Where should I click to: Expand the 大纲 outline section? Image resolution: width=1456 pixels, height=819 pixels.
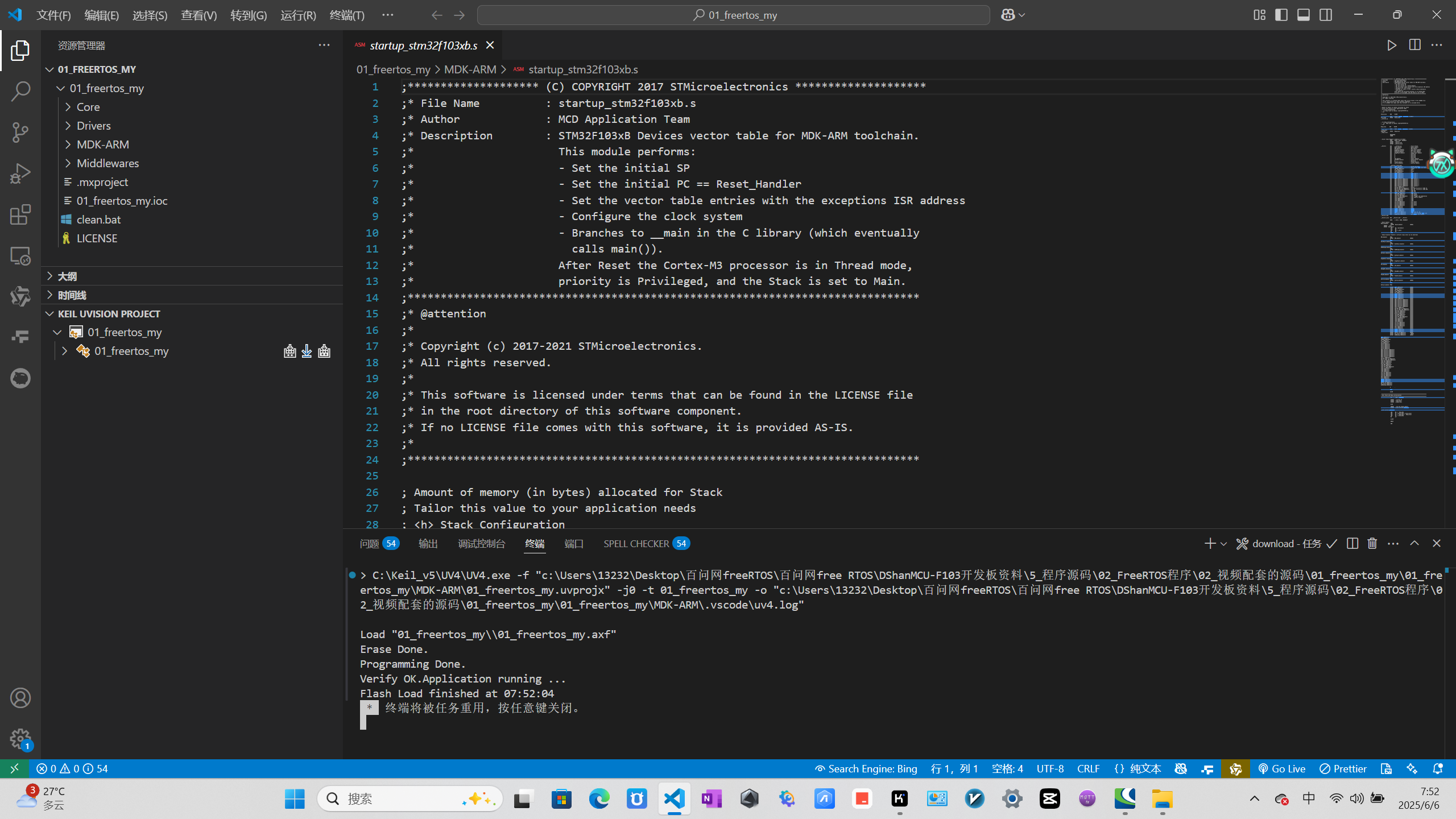coord(67,276)
